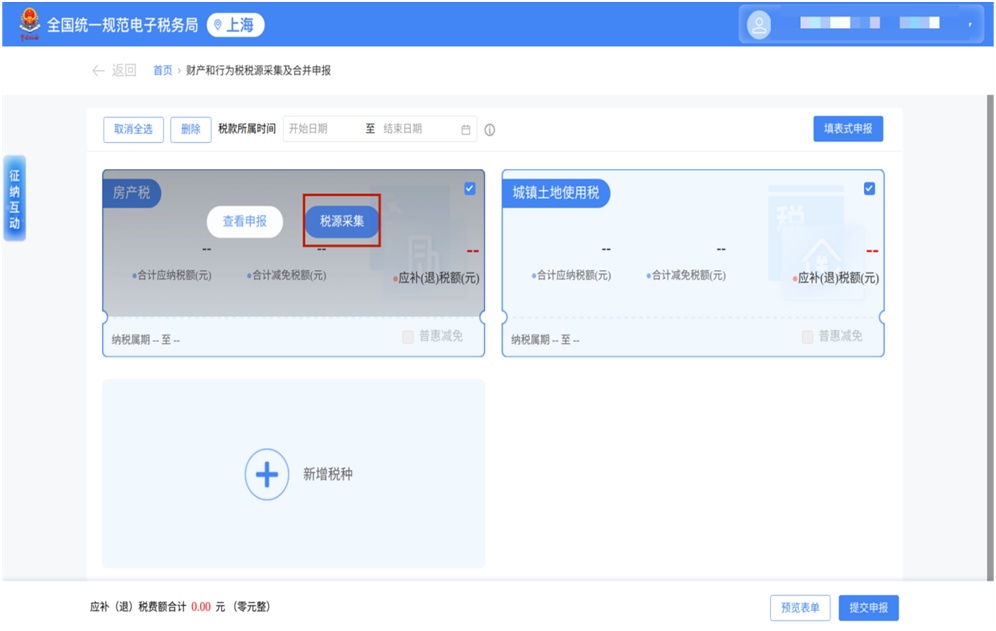Go to 首页 breadcrumb link
Screen dimensions: 996x631
tap(162, 71)
